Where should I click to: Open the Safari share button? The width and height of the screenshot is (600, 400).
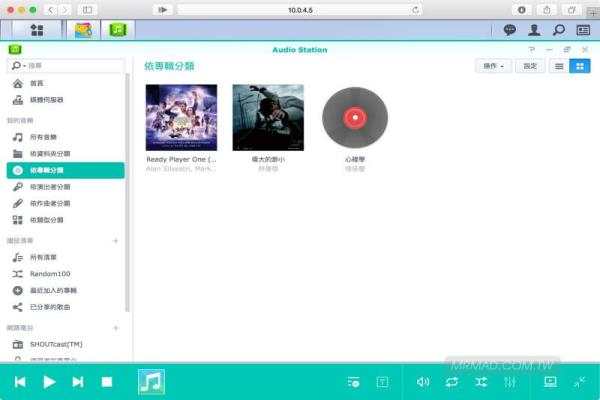tap(546, 10)
